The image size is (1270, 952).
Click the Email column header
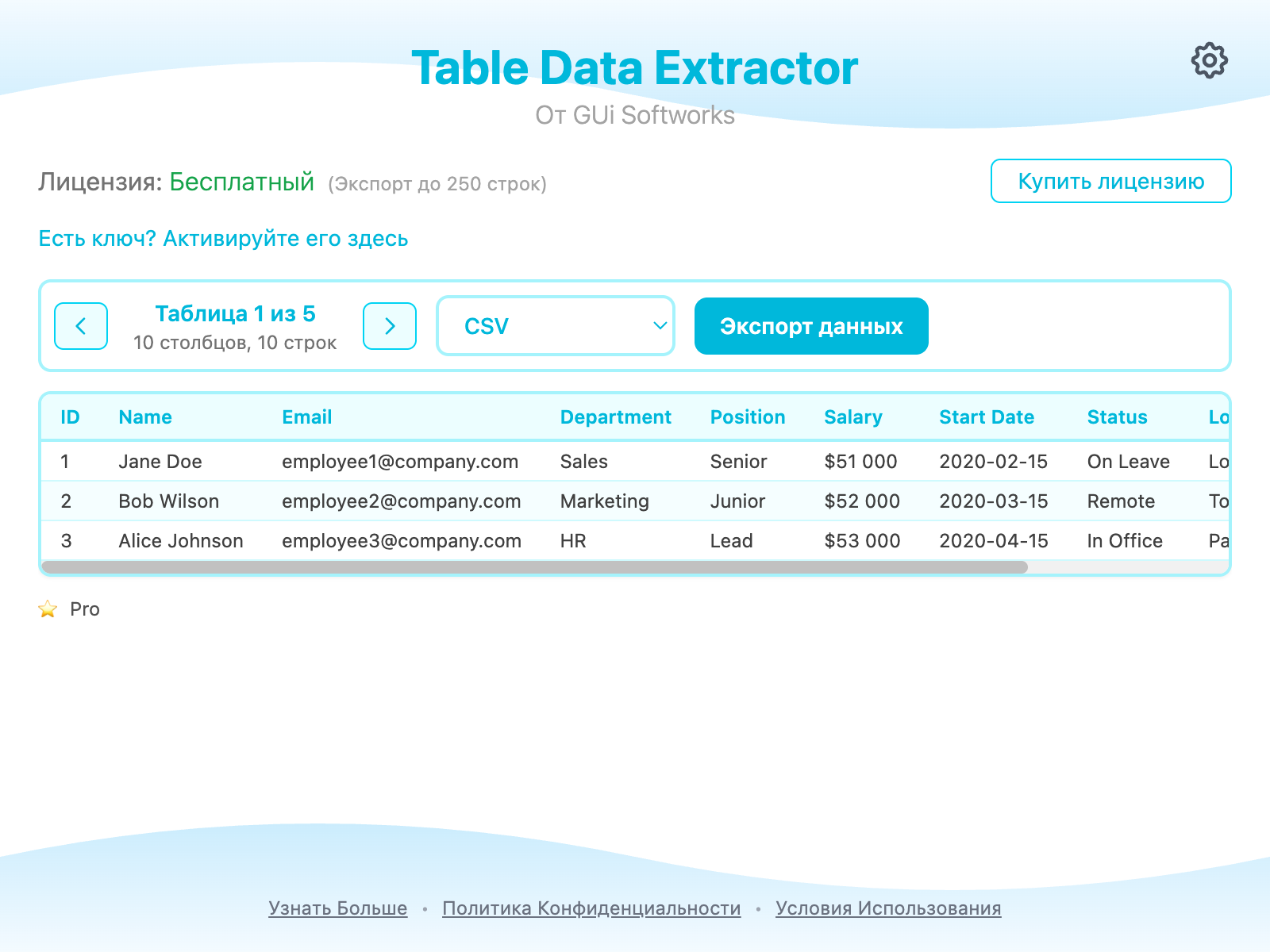click(307, 417)
